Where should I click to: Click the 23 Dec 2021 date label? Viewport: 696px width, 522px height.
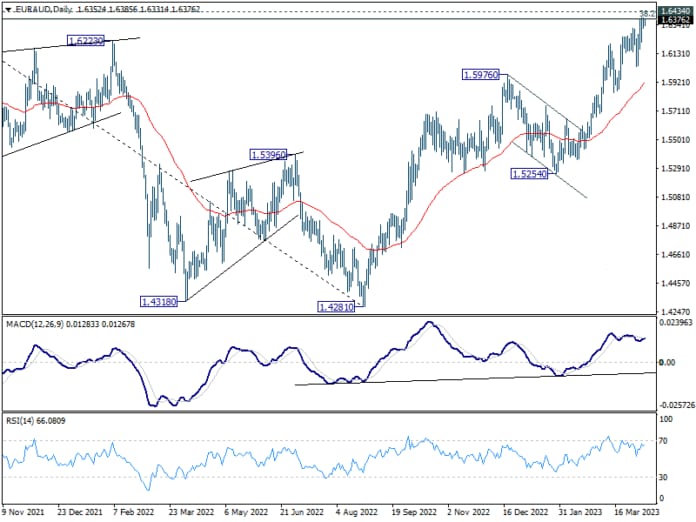pos(80,512)
